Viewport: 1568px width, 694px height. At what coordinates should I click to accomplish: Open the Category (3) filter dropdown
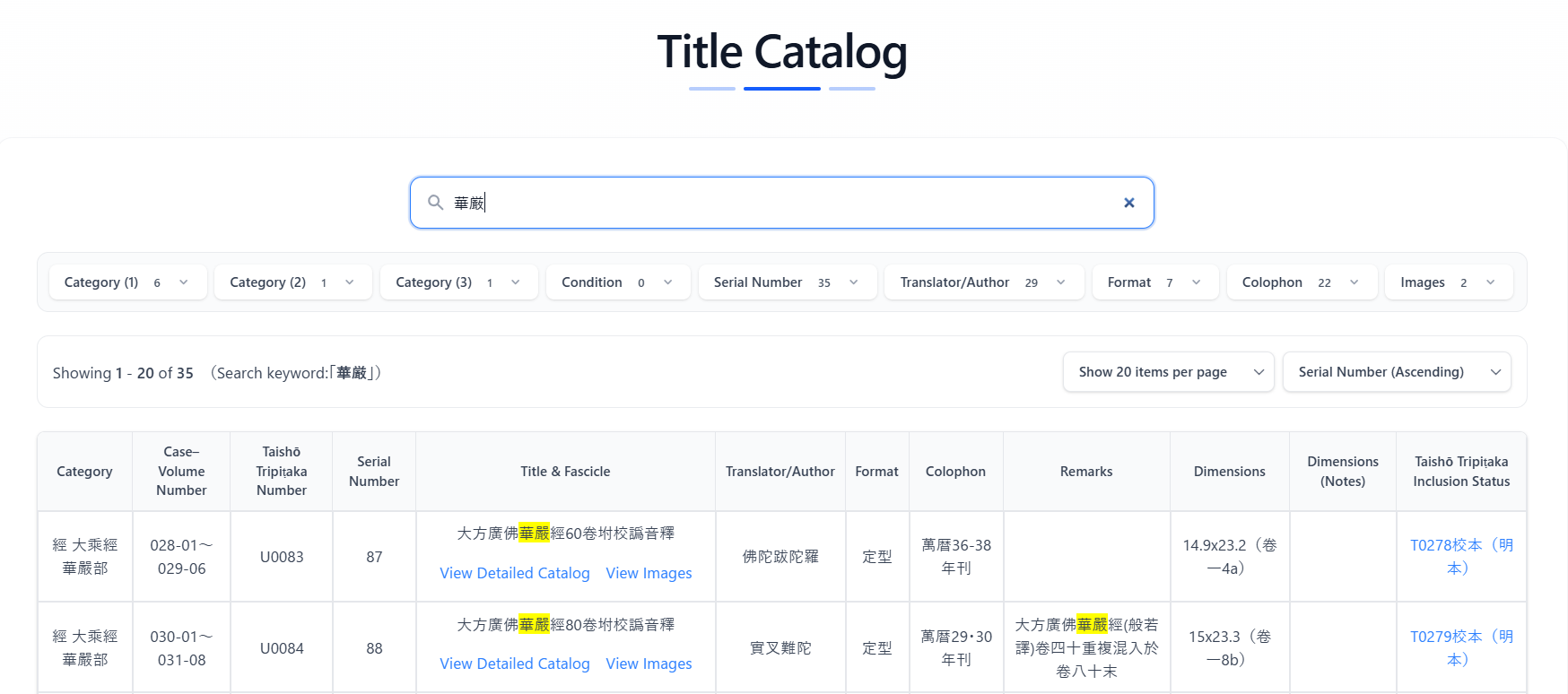(458, 282)
